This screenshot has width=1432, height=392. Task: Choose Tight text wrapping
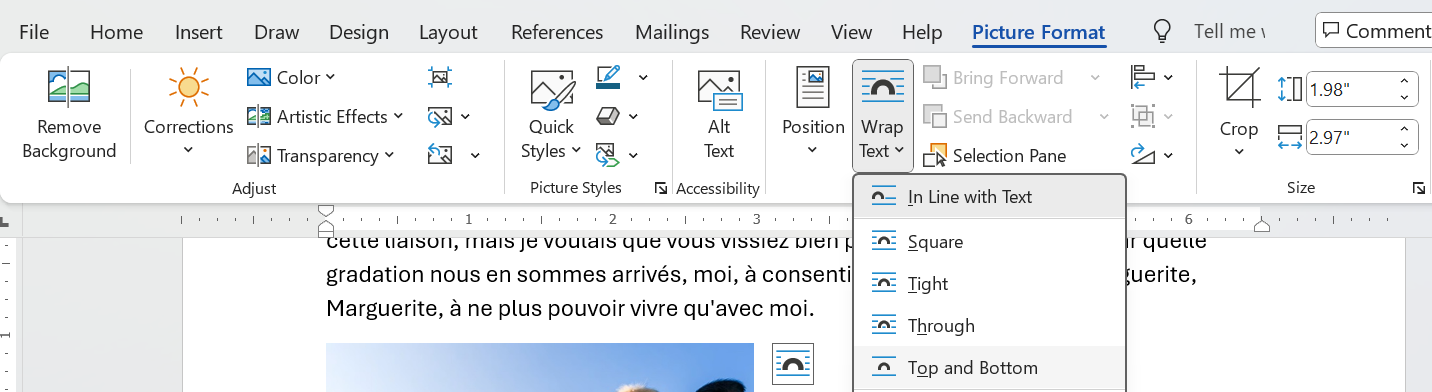point(989,283)
